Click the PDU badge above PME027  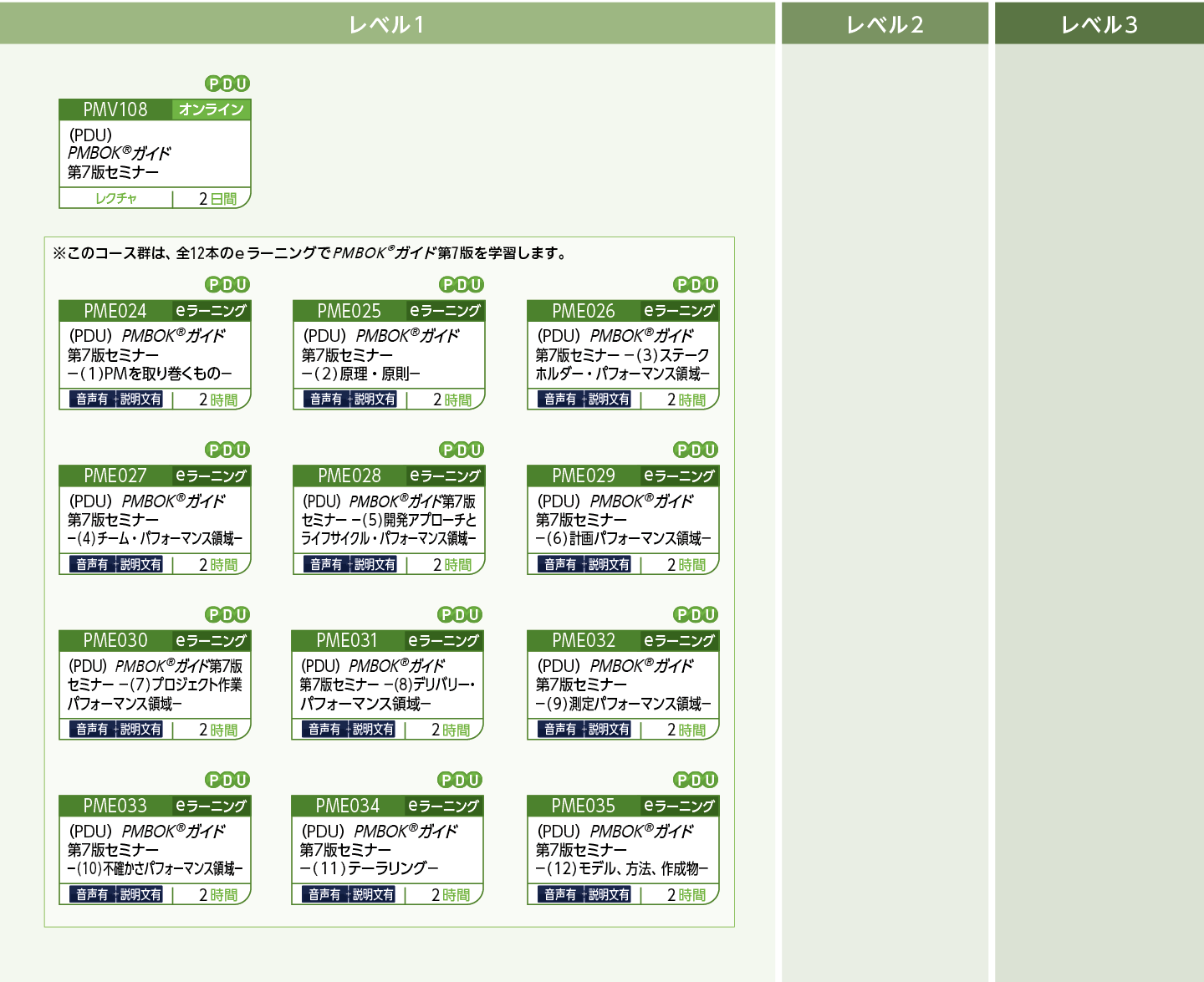pos(227,450)
